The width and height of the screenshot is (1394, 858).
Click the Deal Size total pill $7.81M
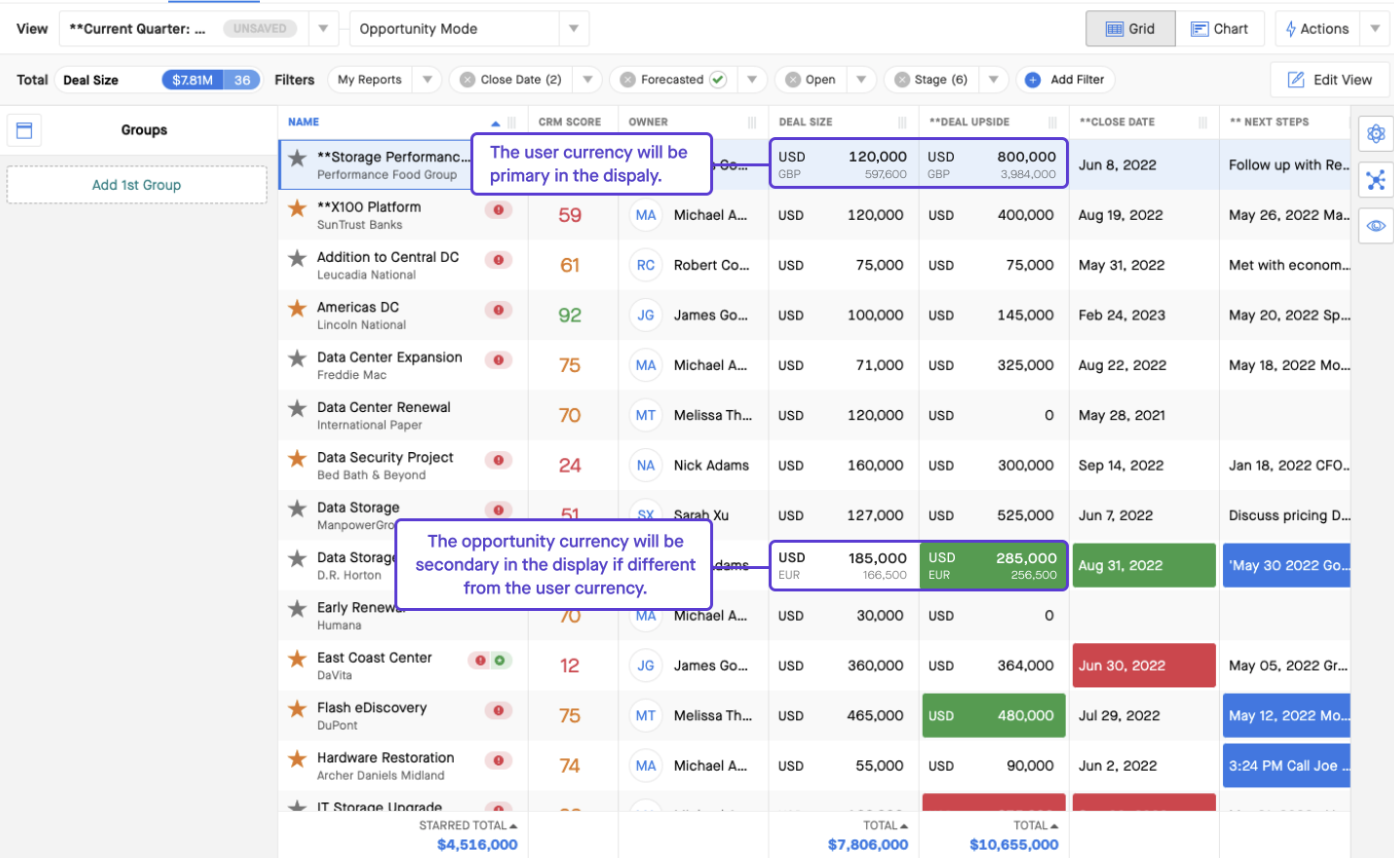tap(192, 80)
